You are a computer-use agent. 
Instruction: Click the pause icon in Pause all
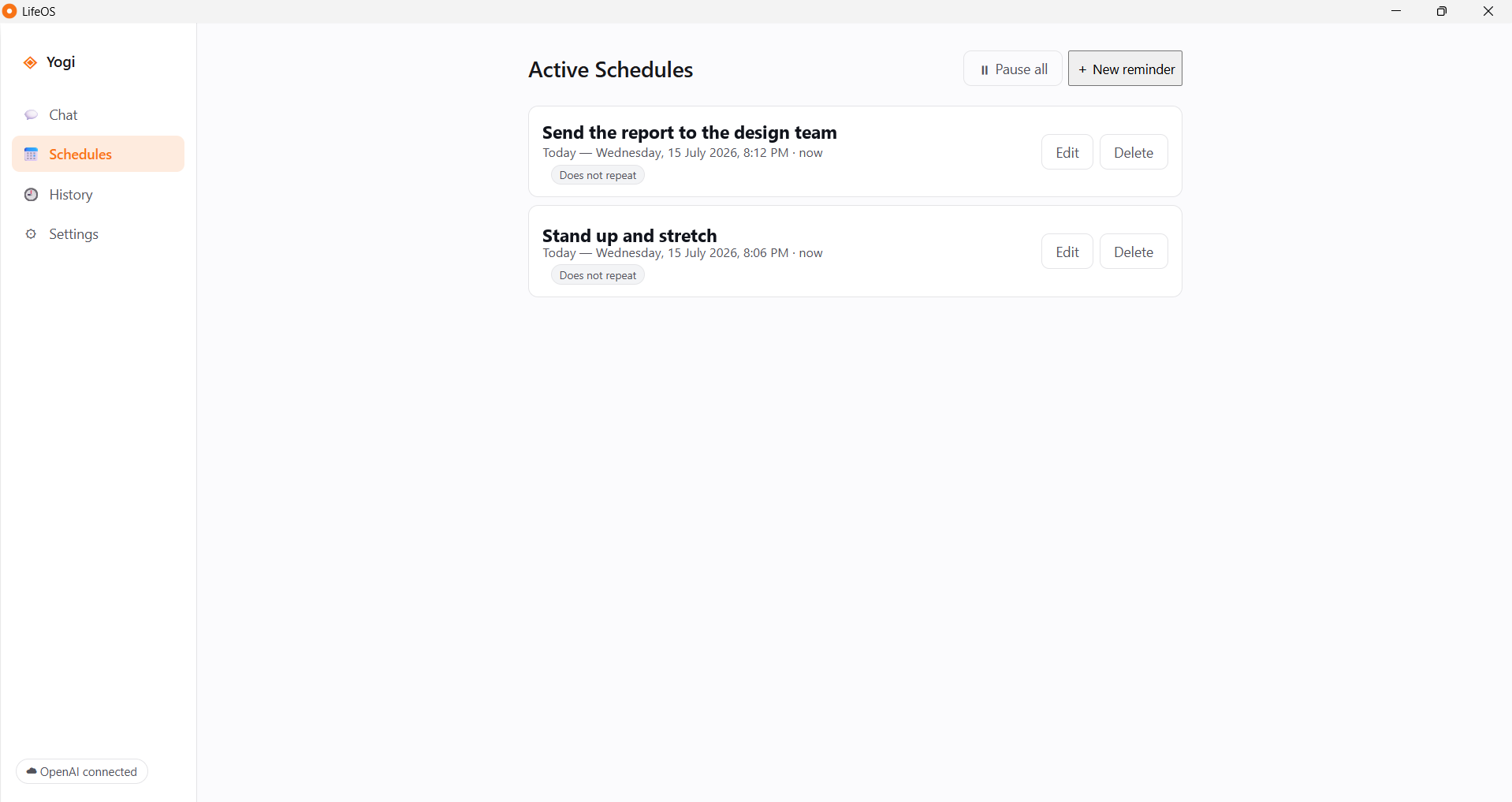984,70
